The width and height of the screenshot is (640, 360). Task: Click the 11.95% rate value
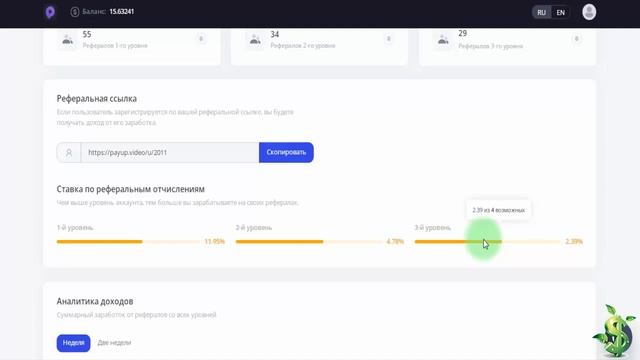215,242
